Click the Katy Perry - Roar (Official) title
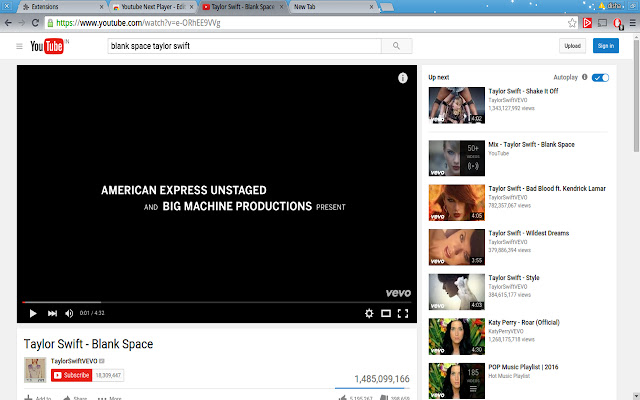Image resolution: width=640 pixels, height=400 pixels. pos(524,322)
